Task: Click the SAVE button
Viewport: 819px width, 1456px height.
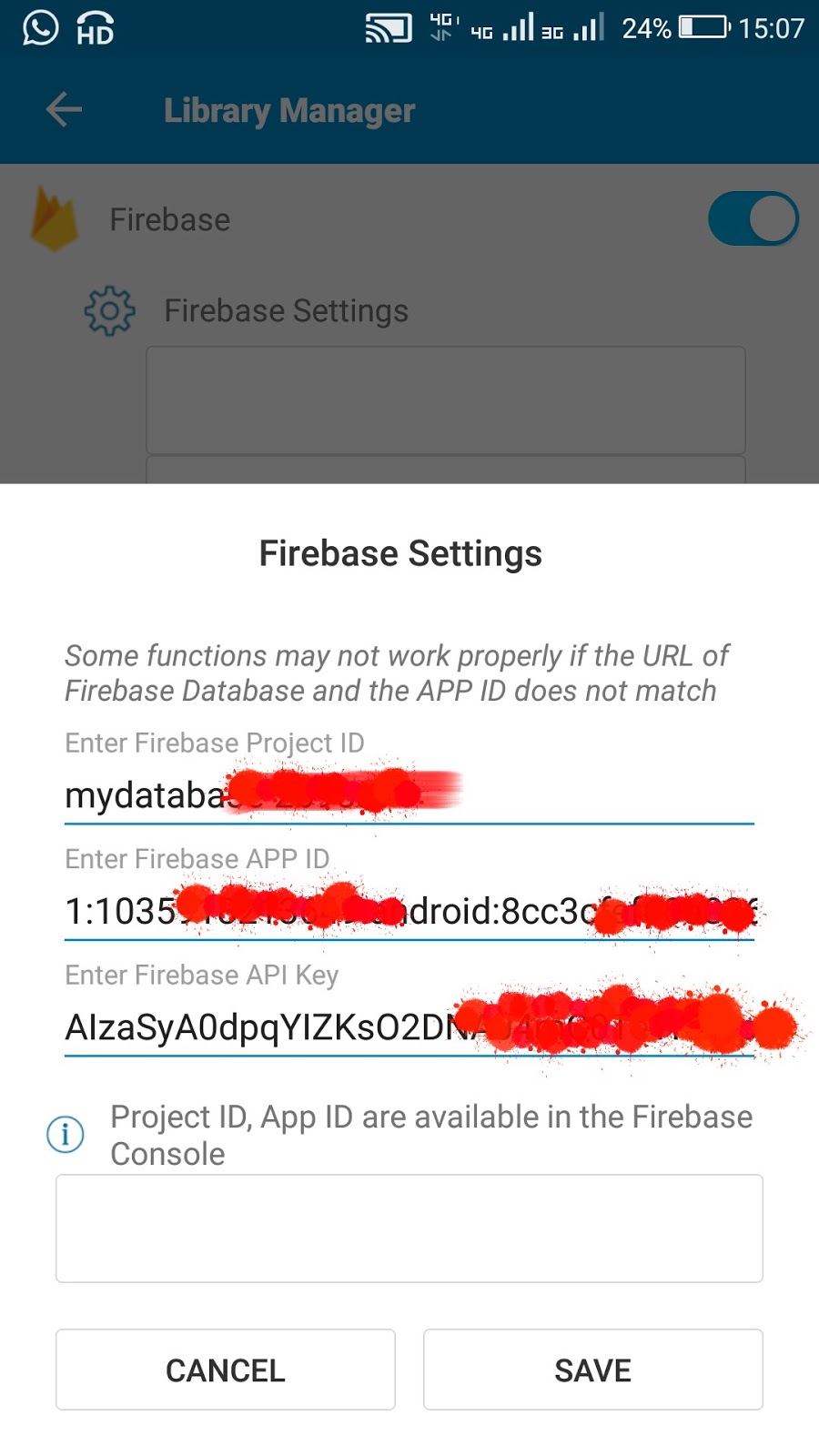Action: (x=593, y=1370)
